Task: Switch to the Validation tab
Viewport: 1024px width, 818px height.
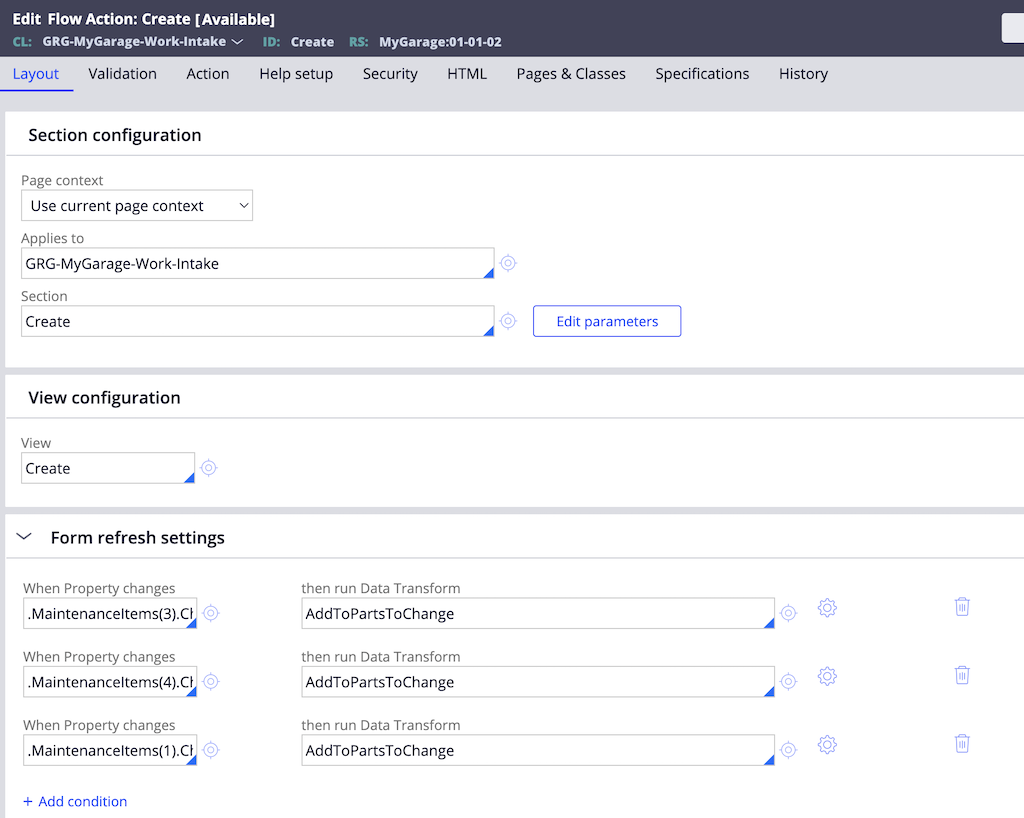Action: [122, 73]
